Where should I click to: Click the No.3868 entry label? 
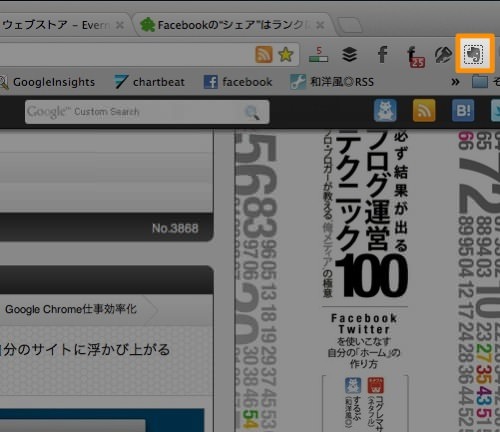175,229
